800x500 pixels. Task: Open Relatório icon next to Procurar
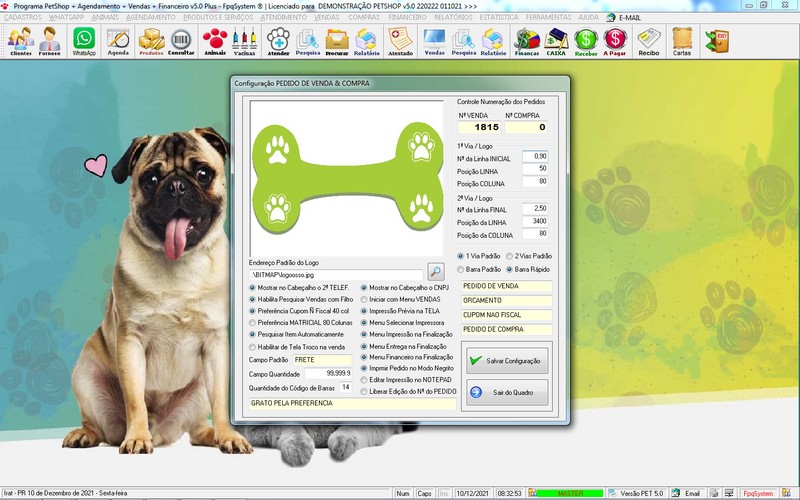click(x=366, y=41)
